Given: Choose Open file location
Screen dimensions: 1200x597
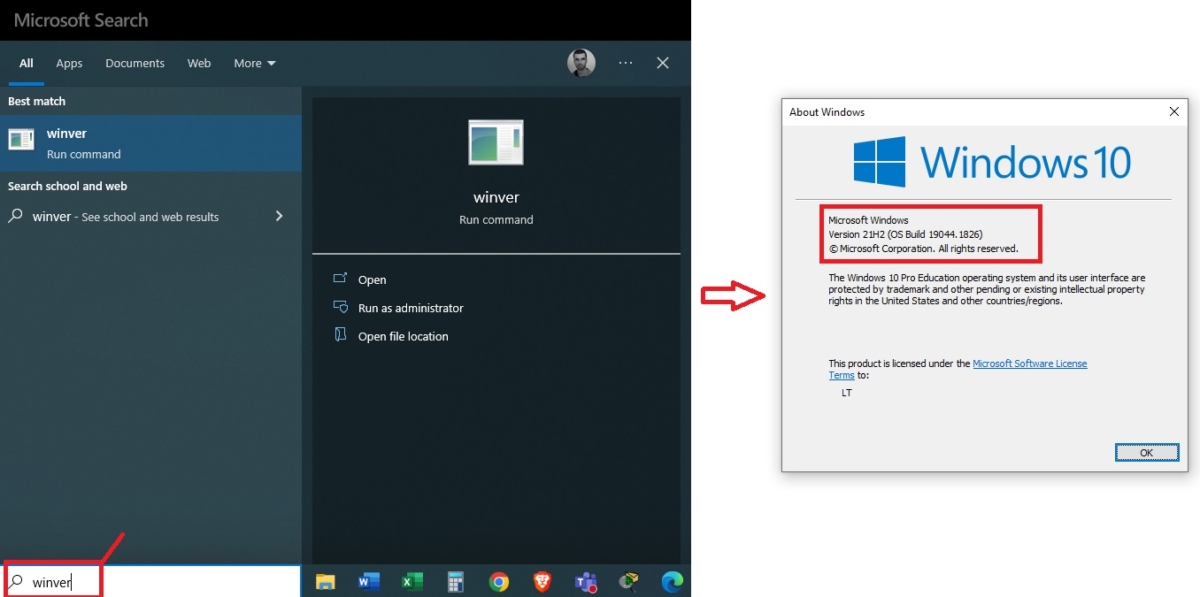Looking at the screenshot, I should (x=403, y=336).
